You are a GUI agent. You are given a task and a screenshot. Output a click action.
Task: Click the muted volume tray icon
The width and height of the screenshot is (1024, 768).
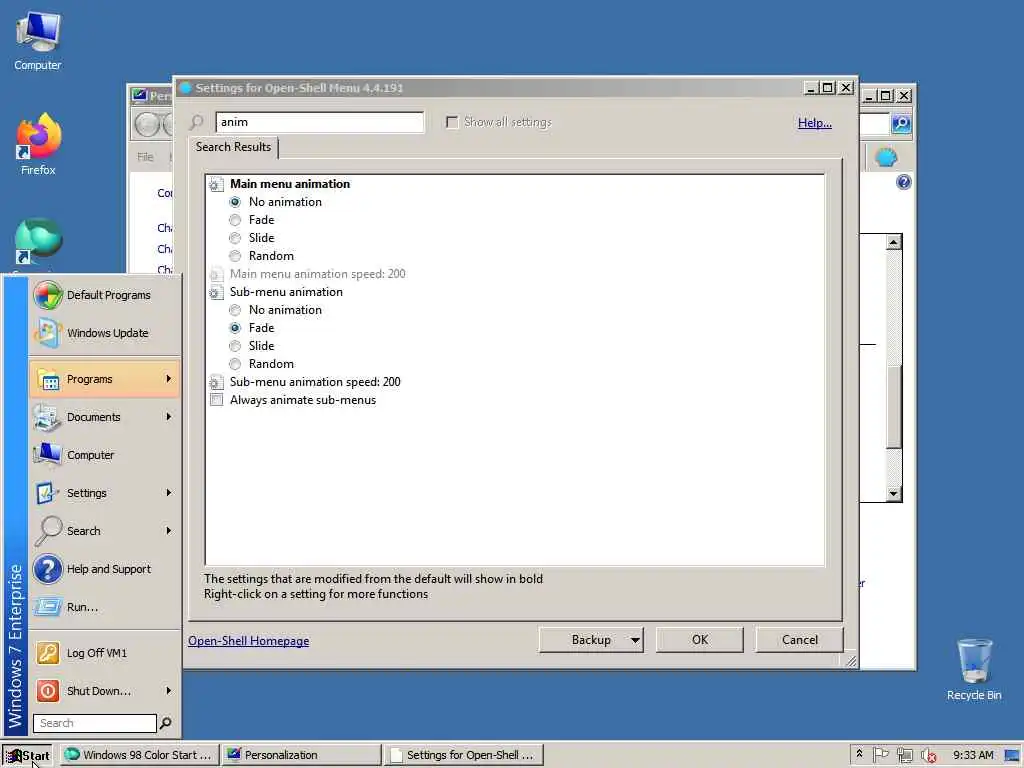click(x=928, y=756)
